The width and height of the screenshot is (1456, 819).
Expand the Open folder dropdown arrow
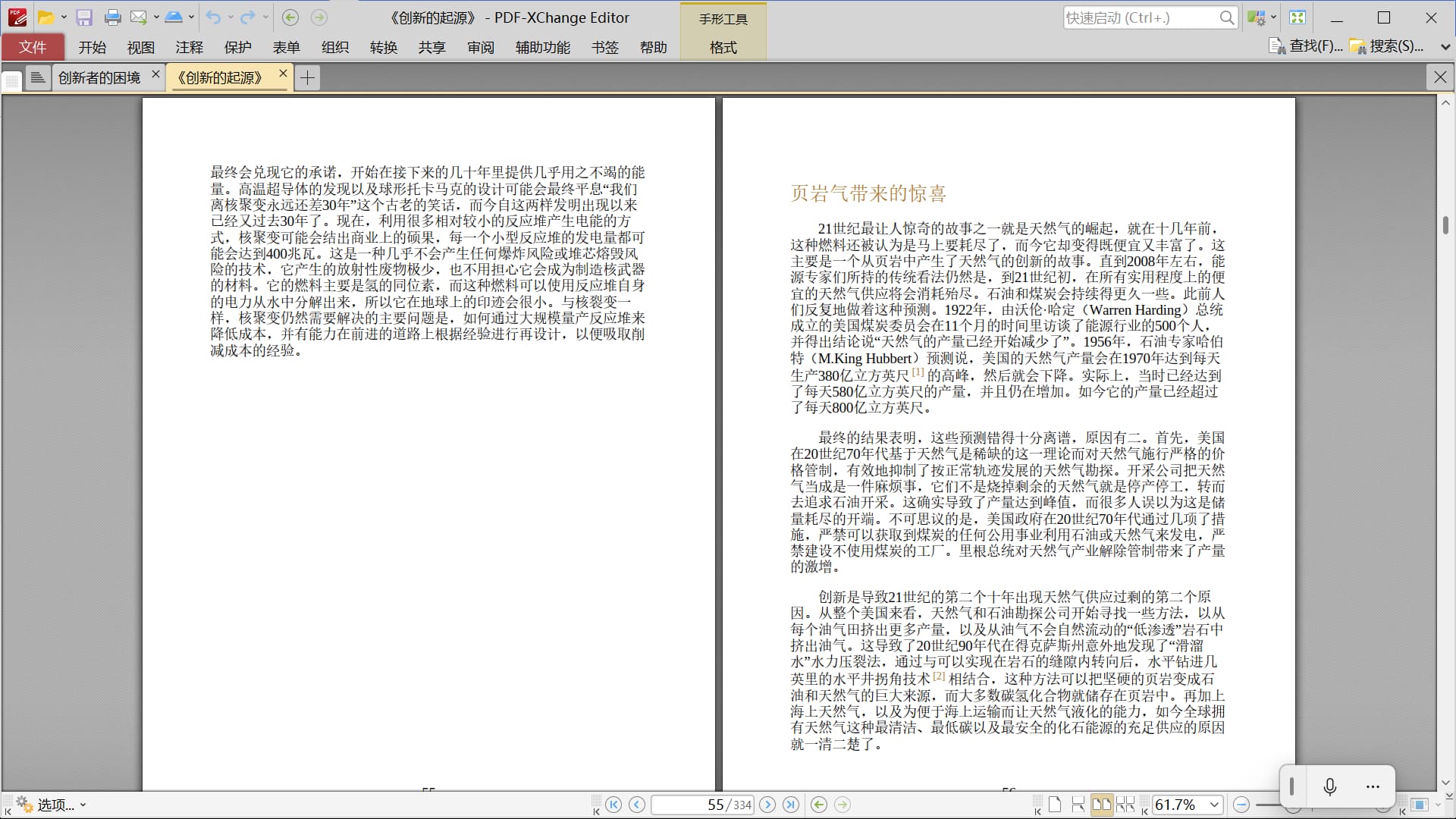coord(64,17)
